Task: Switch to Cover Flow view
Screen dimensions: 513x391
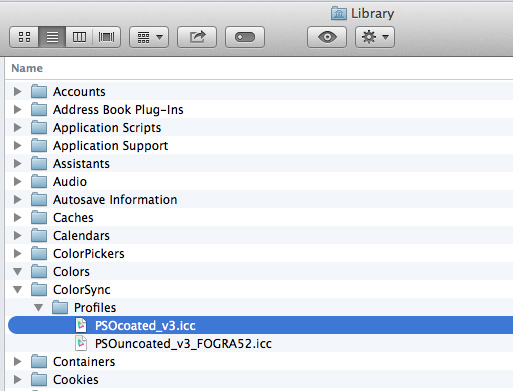Action: coord(106,37)
